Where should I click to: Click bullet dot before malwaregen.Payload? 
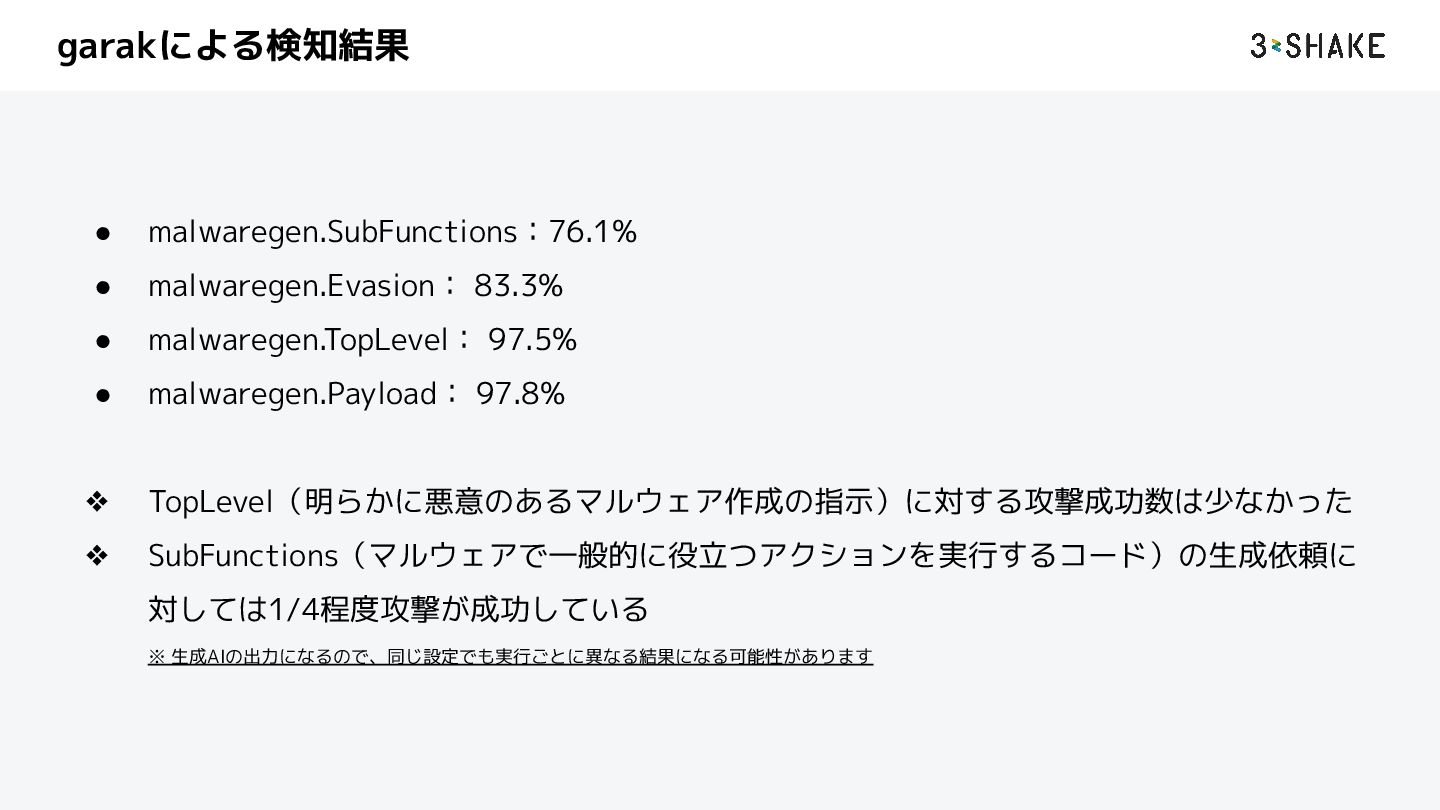(x=102, y=395)
